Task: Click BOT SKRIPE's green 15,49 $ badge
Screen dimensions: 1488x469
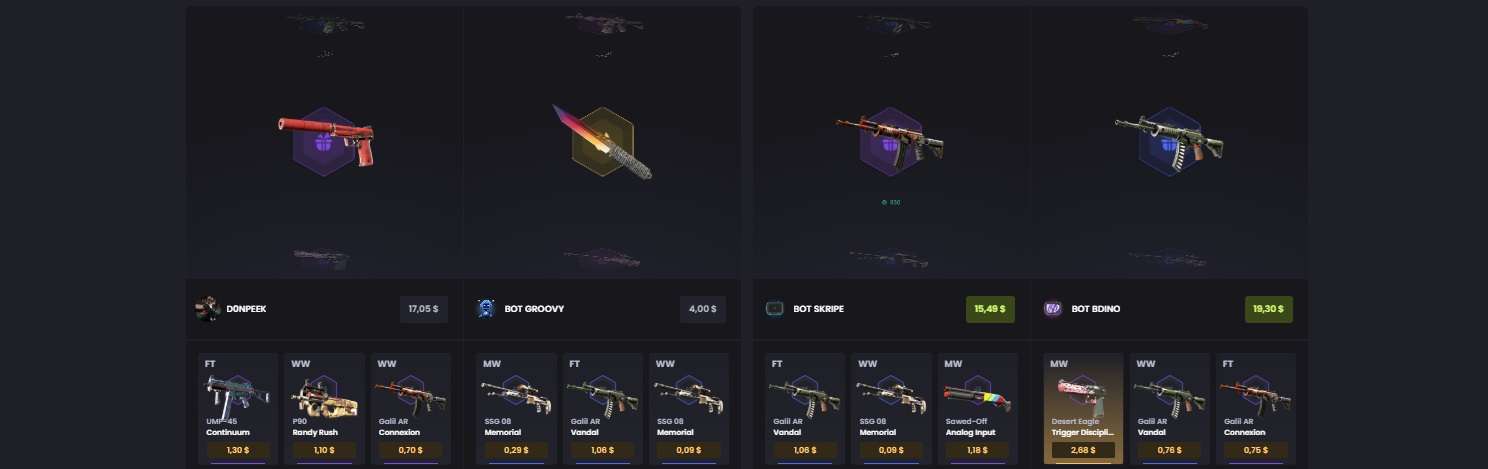Action: [x=990, y=309]
